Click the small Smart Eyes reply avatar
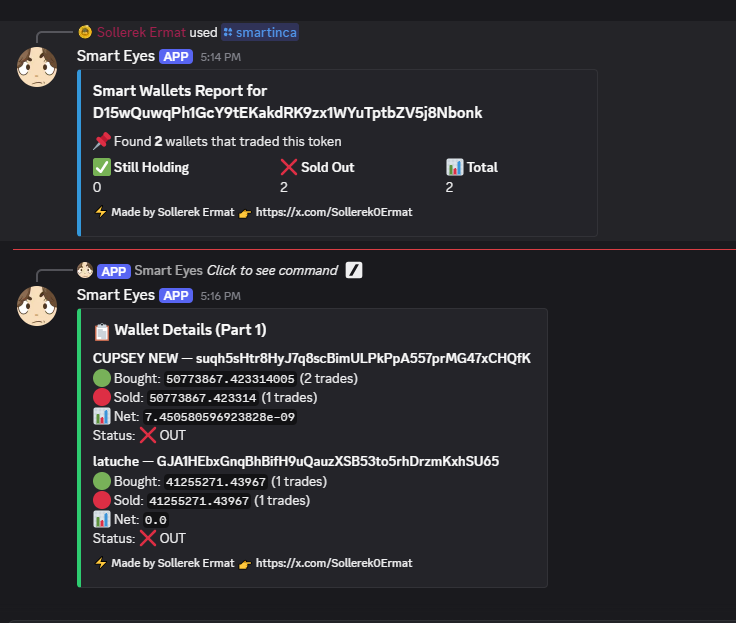Viewport: 736px width, 623px height. pyautogui.click(x=85, y=270)
